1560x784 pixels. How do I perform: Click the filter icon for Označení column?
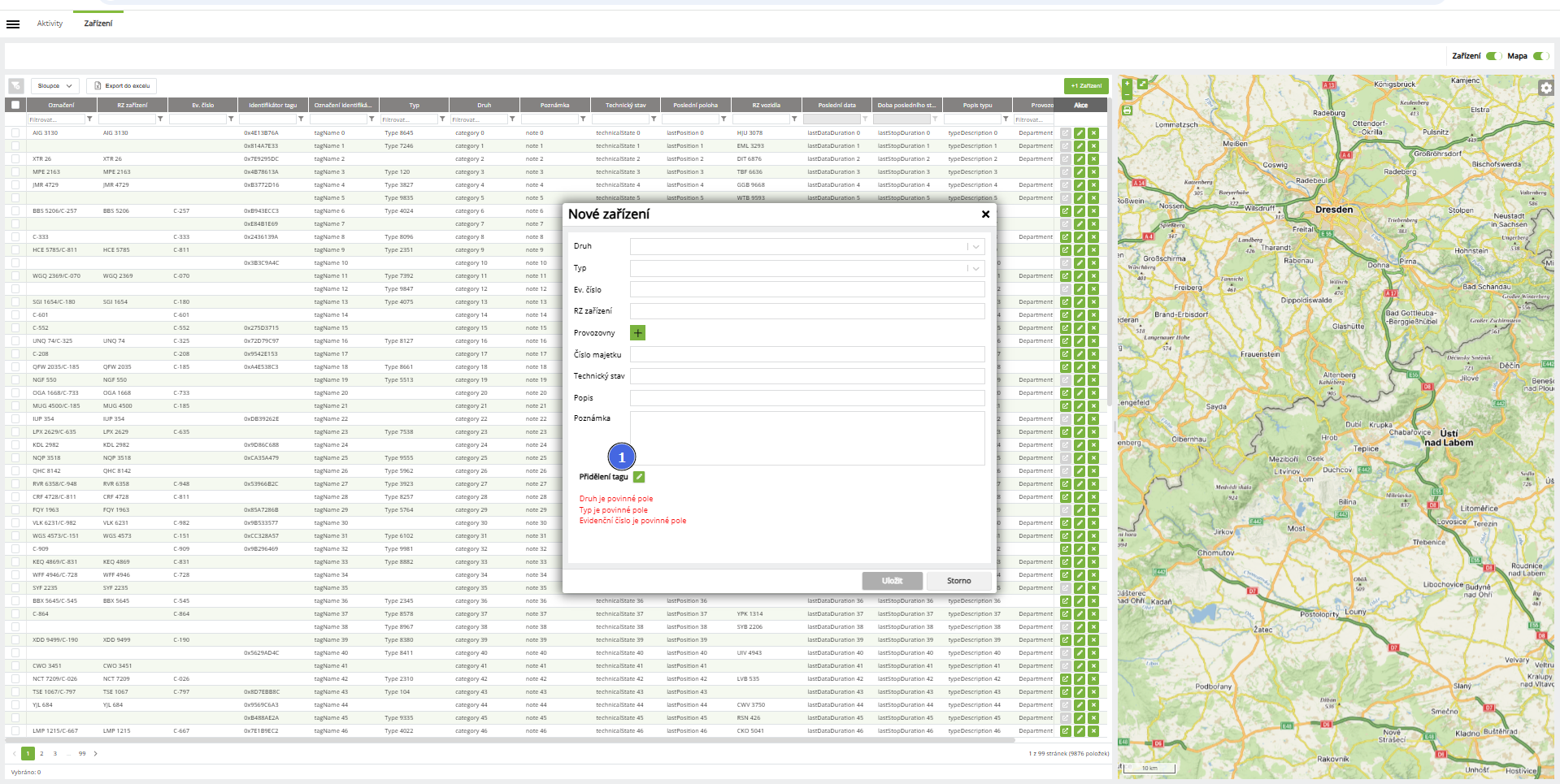[x=89, y=119]
